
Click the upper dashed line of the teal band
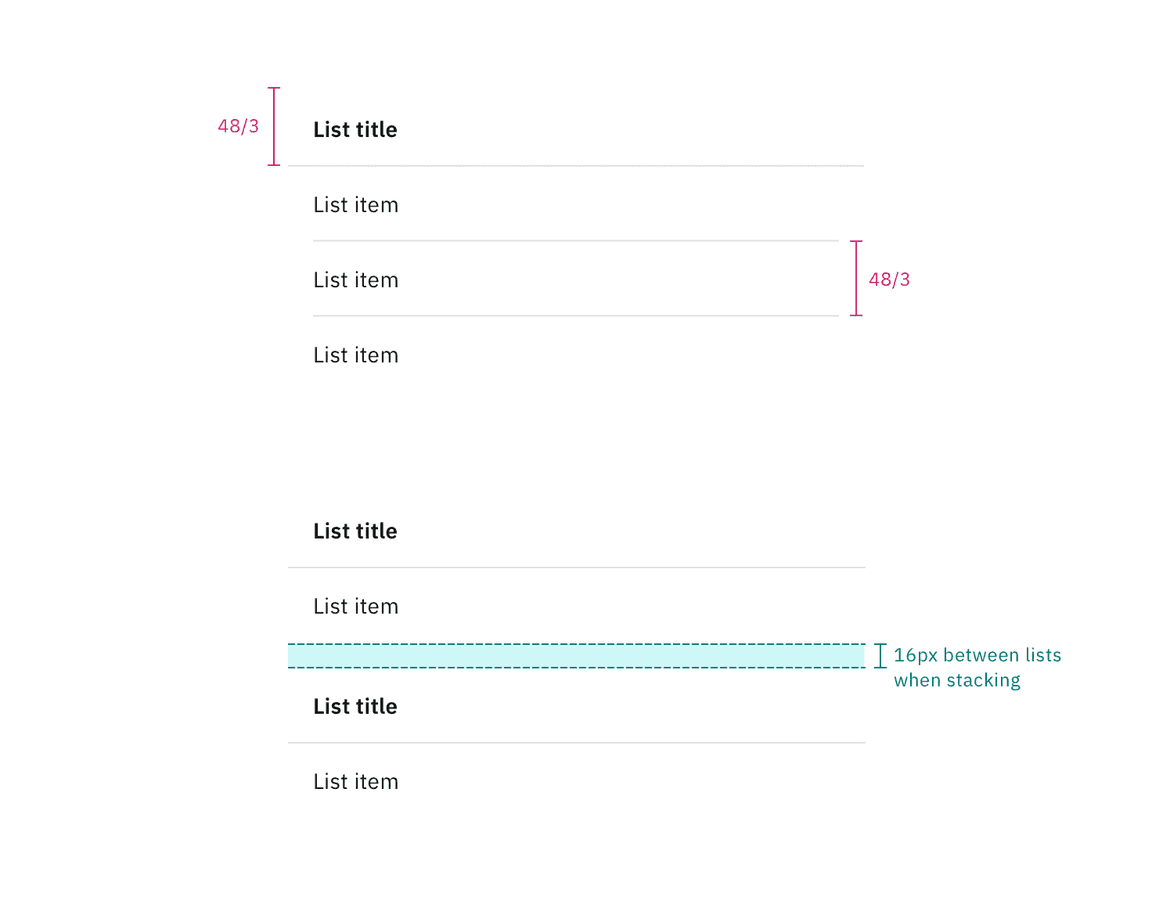coord(576,644)
